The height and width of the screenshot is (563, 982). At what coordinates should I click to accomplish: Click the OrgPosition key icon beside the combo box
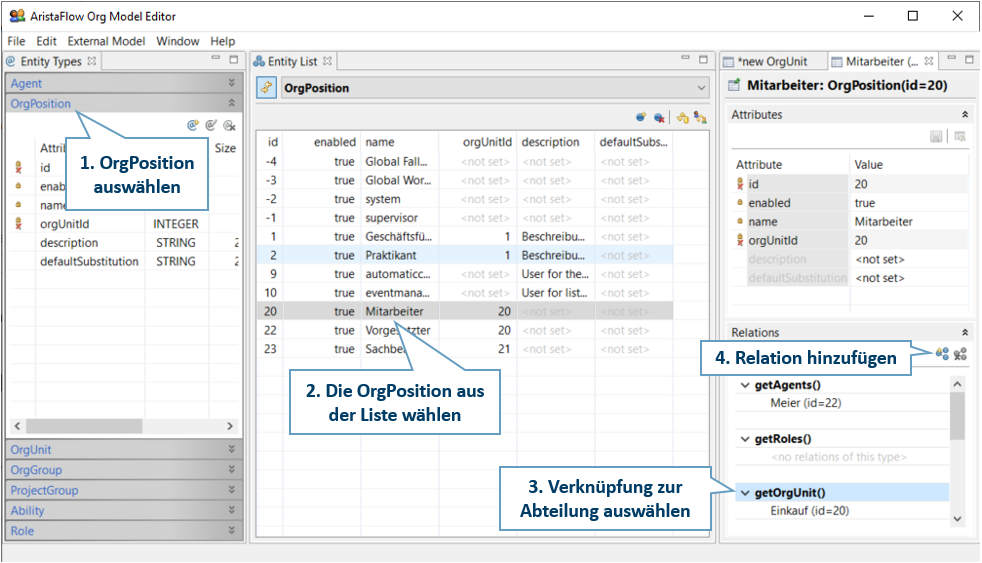click(x=267, y=88)
